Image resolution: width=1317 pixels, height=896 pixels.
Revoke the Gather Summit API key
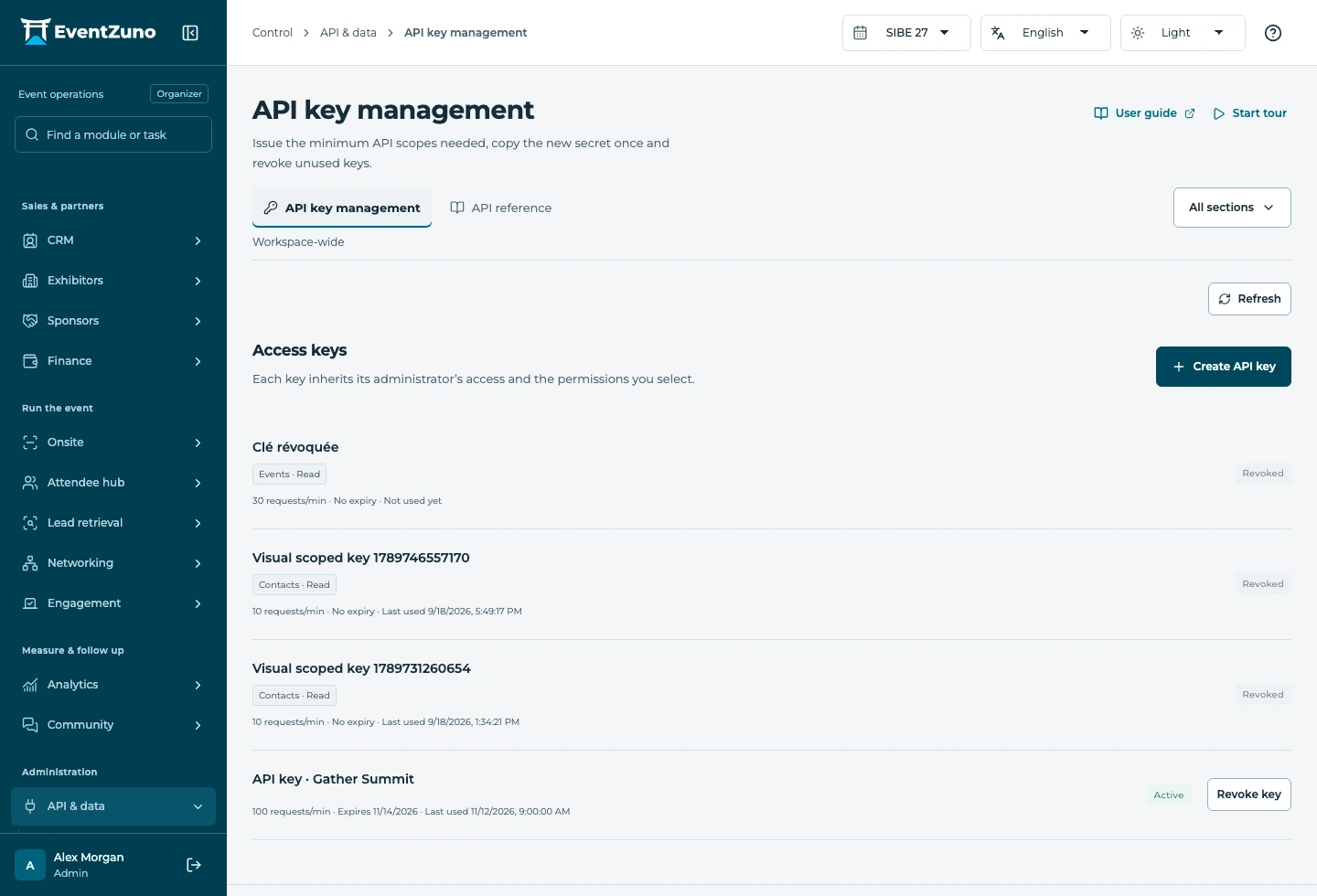click(x=1249, y=795)
